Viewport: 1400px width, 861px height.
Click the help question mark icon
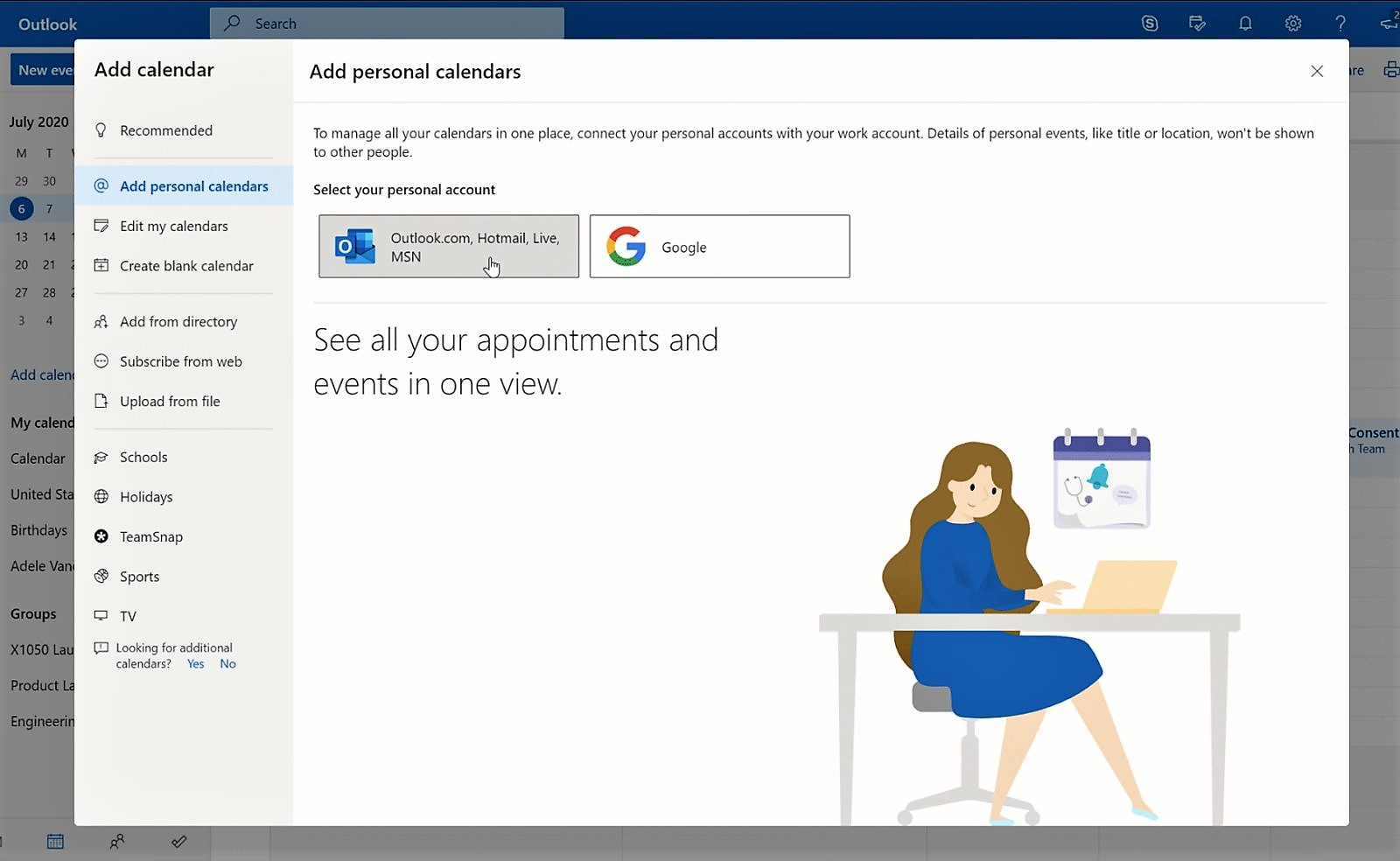1340,24
